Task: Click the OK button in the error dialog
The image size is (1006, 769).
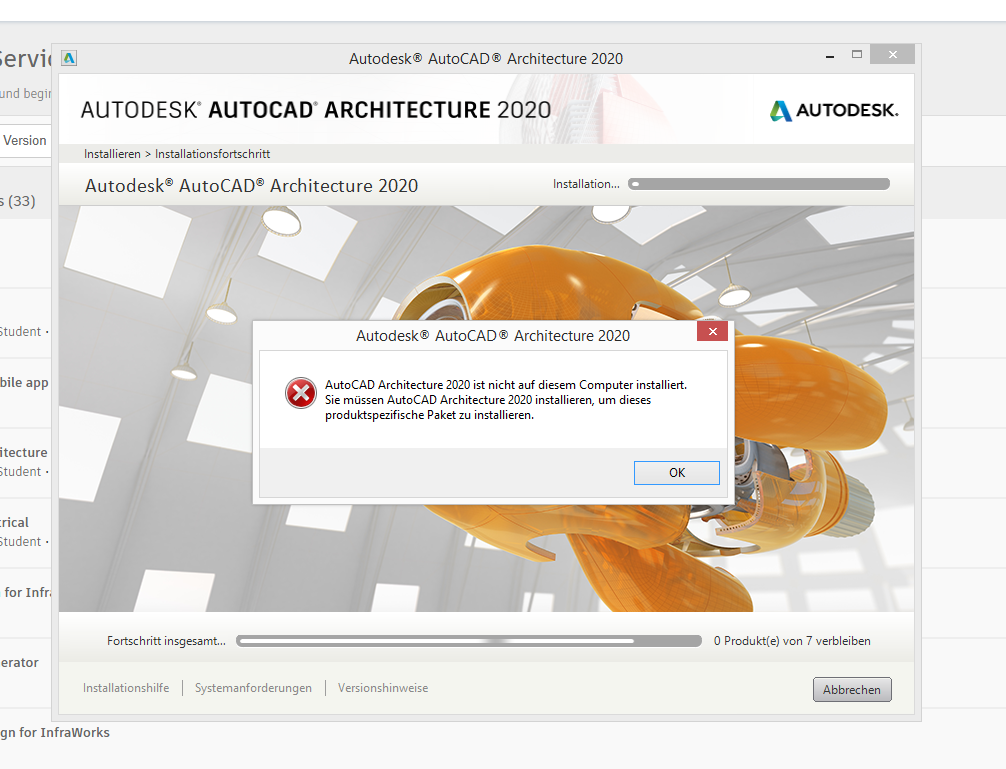Action: (x=676, y=473)
